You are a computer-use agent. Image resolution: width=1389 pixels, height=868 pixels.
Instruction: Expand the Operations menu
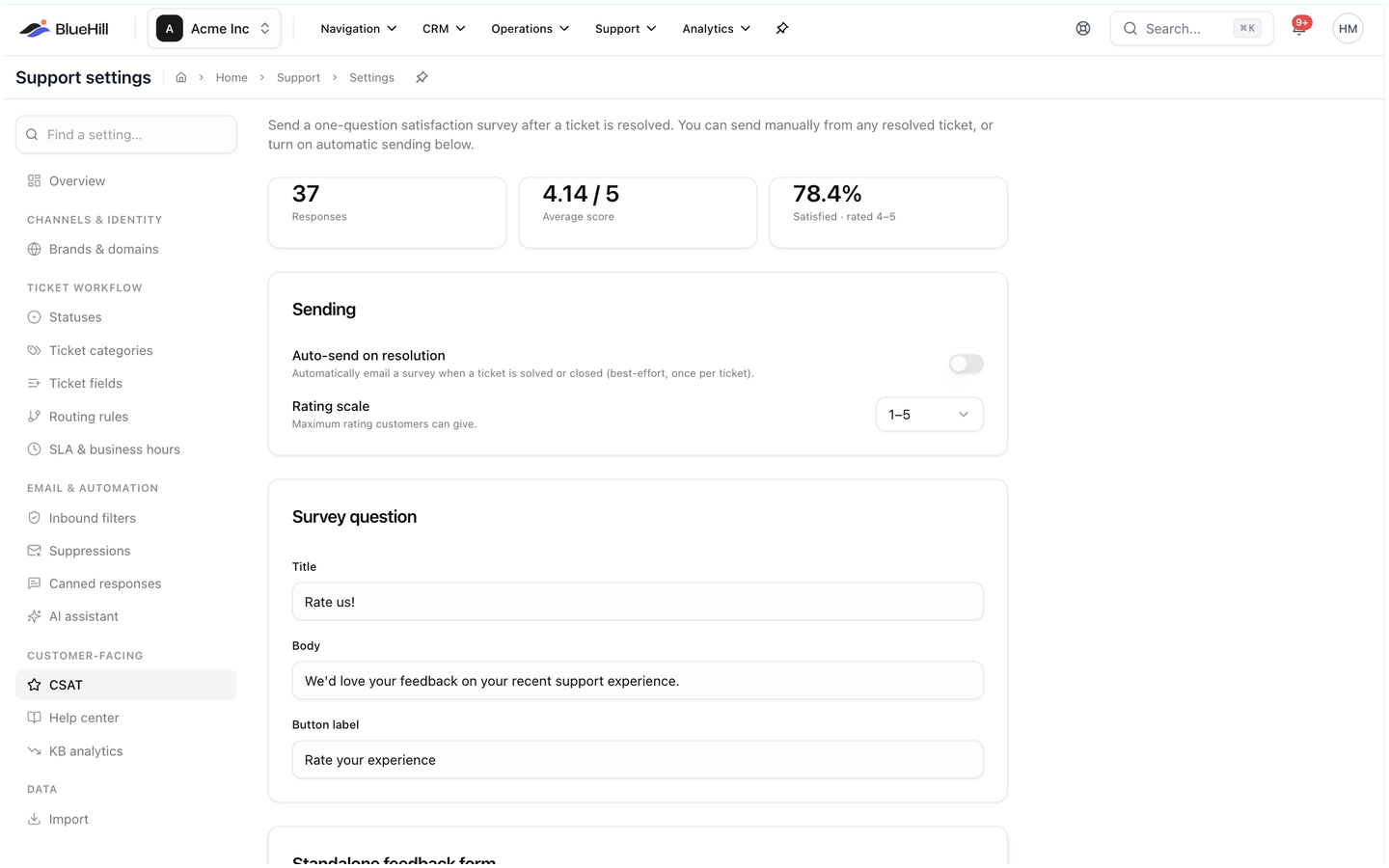click(x=530, y=29)
